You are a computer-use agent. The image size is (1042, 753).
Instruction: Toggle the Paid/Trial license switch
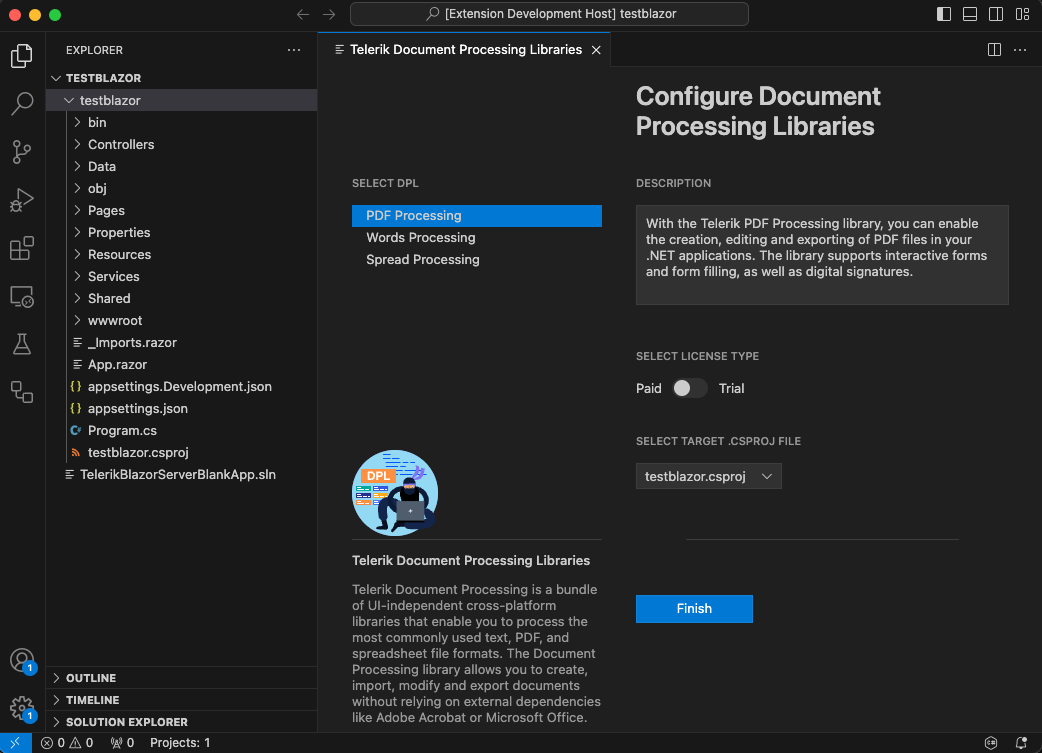point(689,388)
